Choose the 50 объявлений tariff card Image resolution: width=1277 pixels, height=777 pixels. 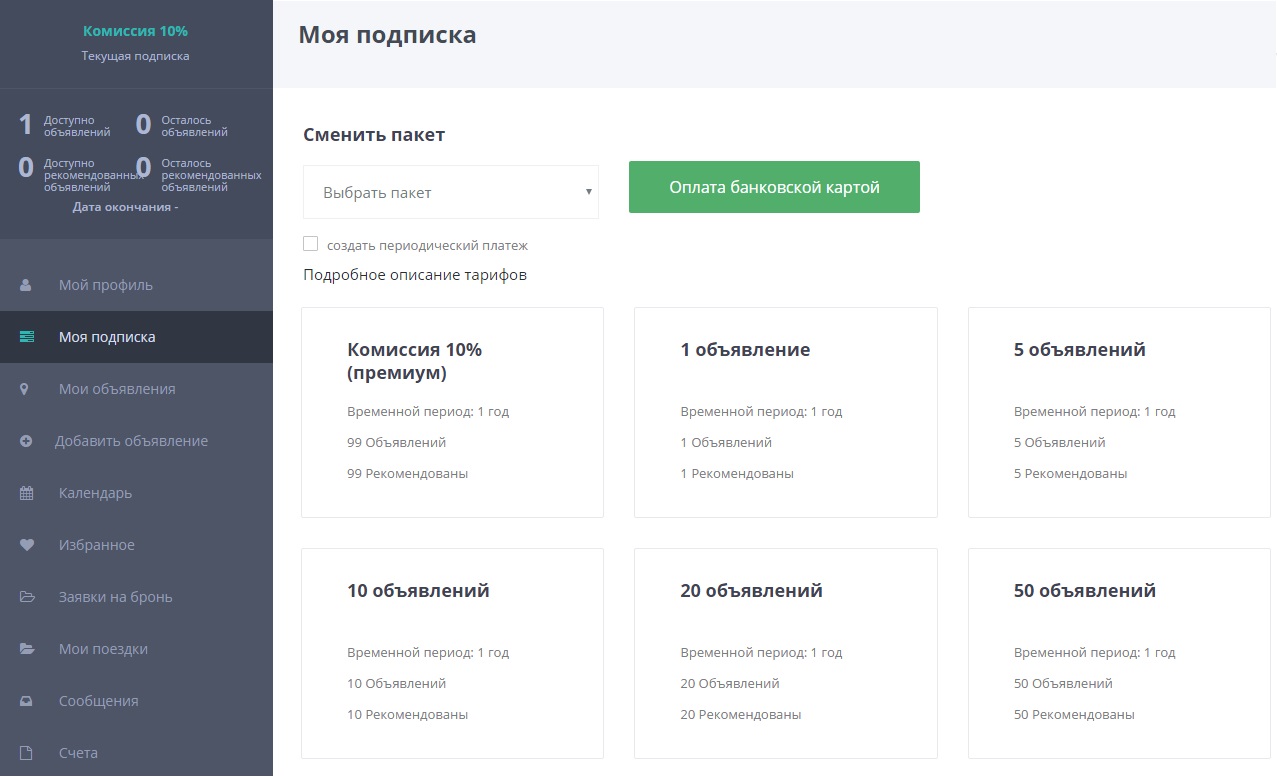[x=1118, y=653]
